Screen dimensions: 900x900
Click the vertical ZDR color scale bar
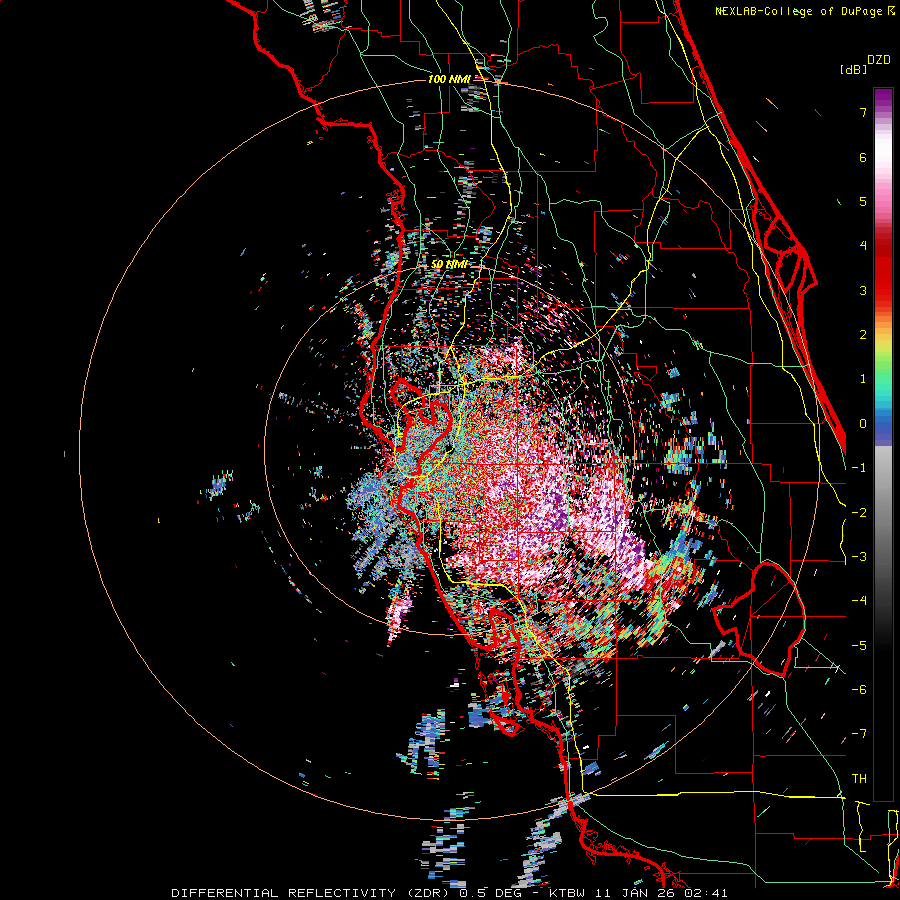883,444
